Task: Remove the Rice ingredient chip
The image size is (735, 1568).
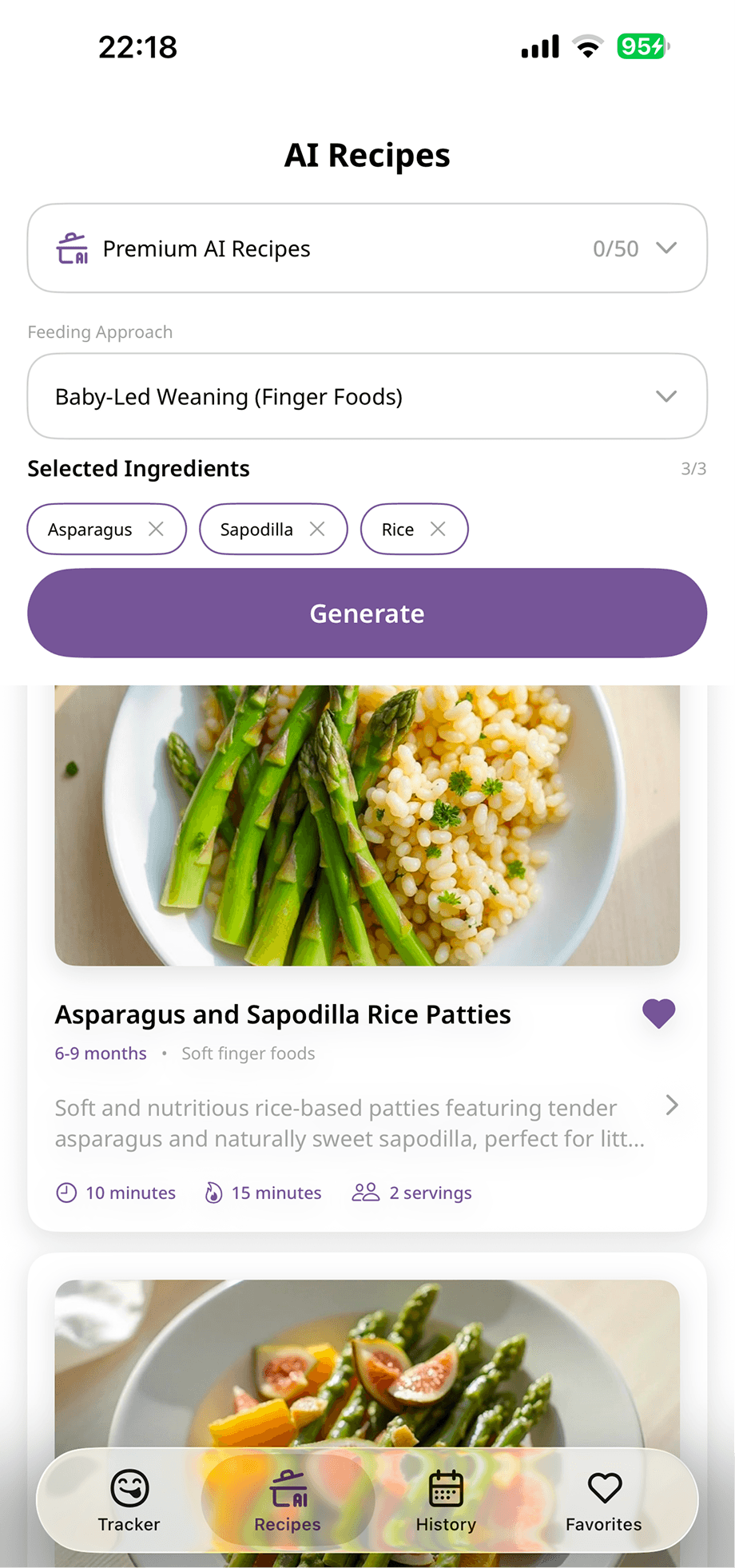Action: pyautogui.click(x=438, y=529)
